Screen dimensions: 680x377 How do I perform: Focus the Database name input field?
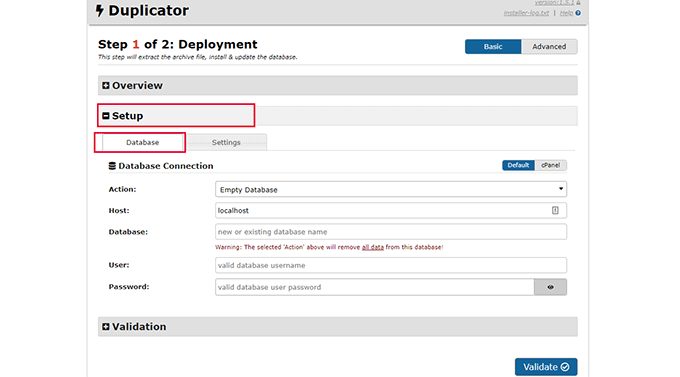pyautogui.click(x=391, y=232)
